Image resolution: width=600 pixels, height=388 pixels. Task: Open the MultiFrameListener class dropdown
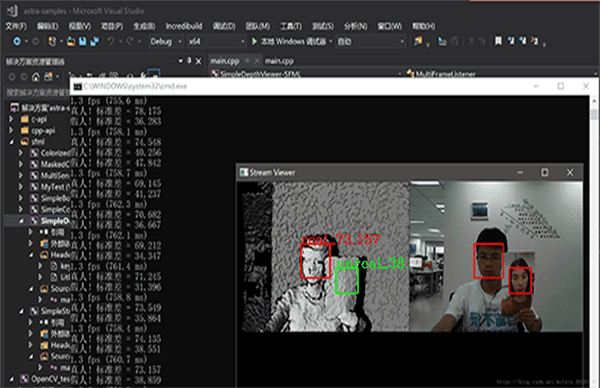tap(502, 73)
